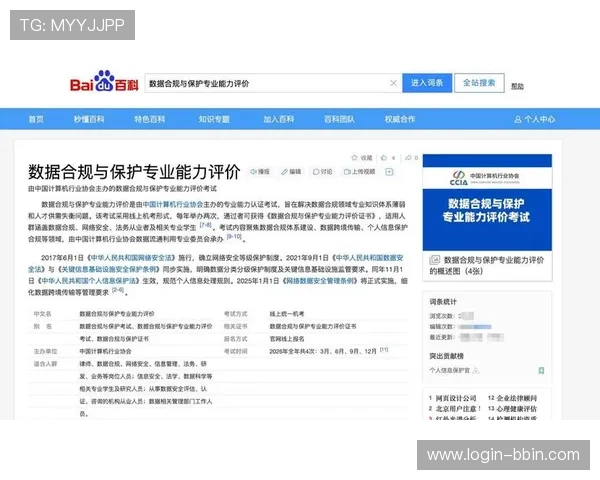Click the Baidu Baike logo
This screenshot has height=480, width=600.
pos(104,81)
